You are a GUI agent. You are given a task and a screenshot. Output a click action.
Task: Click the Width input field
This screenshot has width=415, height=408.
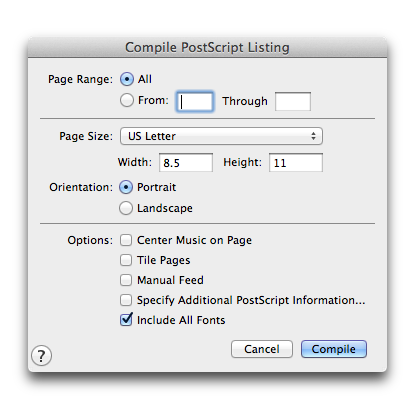(x=186, y=163)
